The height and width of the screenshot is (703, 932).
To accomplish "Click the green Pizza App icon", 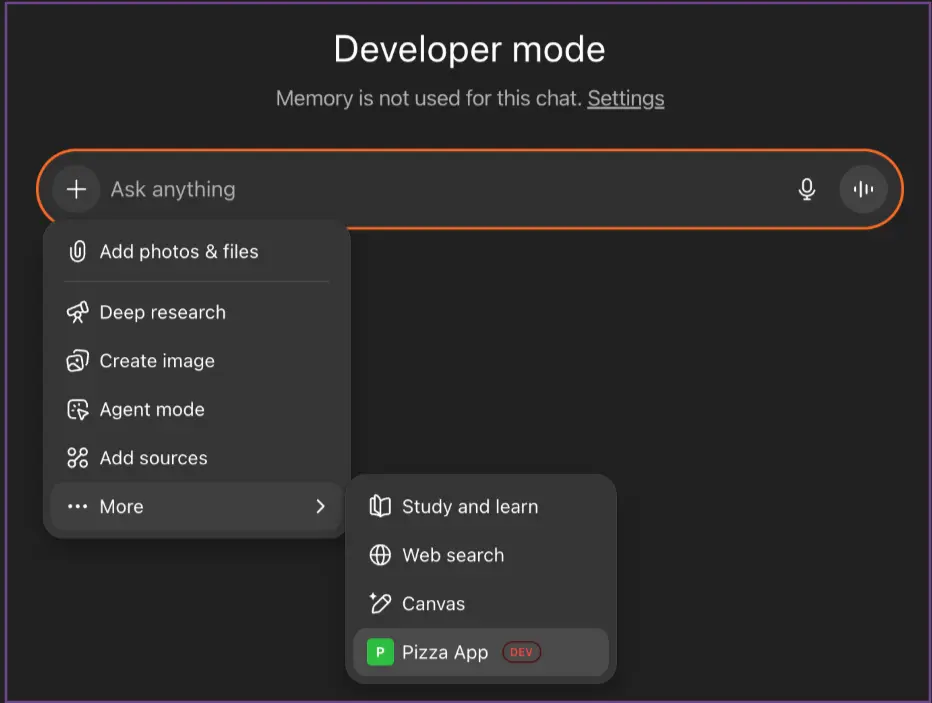I will click(380, 652).
